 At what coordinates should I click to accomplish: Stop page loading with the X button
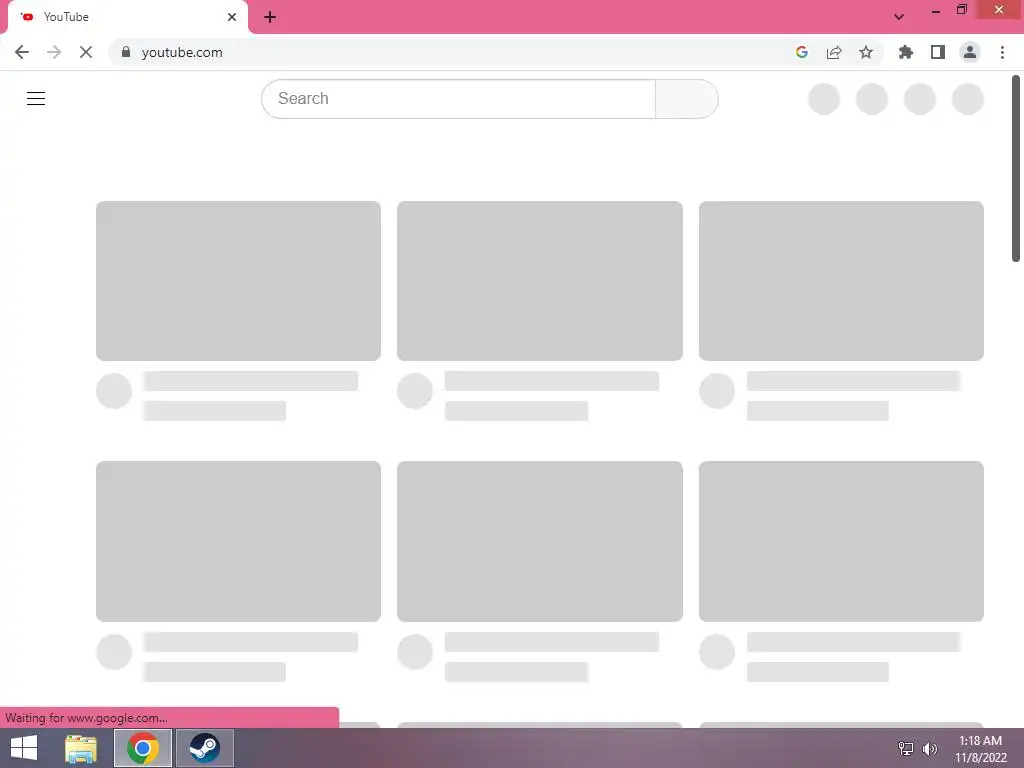86,52
